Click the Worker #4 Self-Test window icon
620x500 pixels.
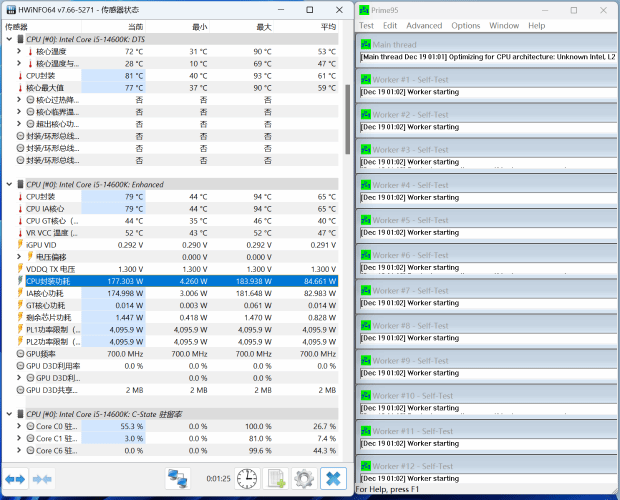pos(366,185)
